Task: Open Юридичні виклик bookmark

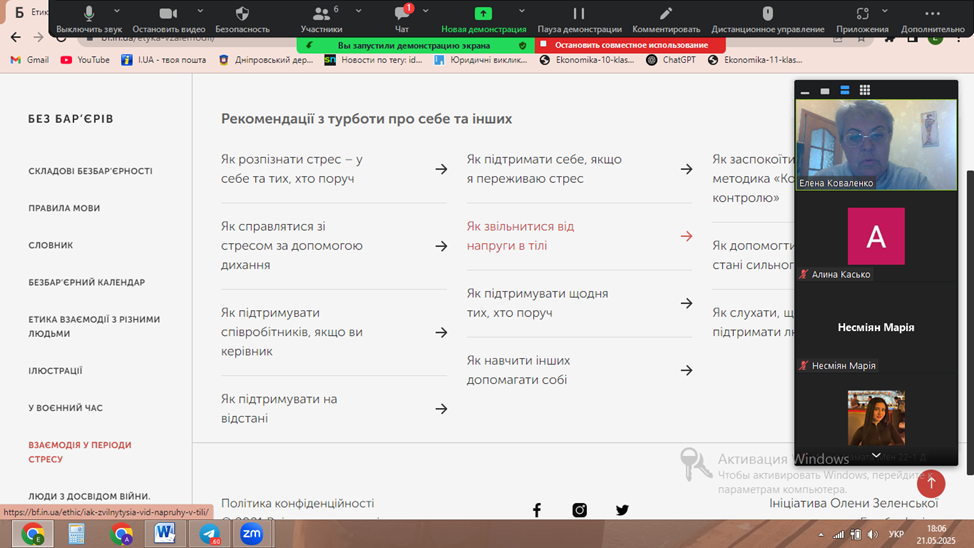Action: 481,60
